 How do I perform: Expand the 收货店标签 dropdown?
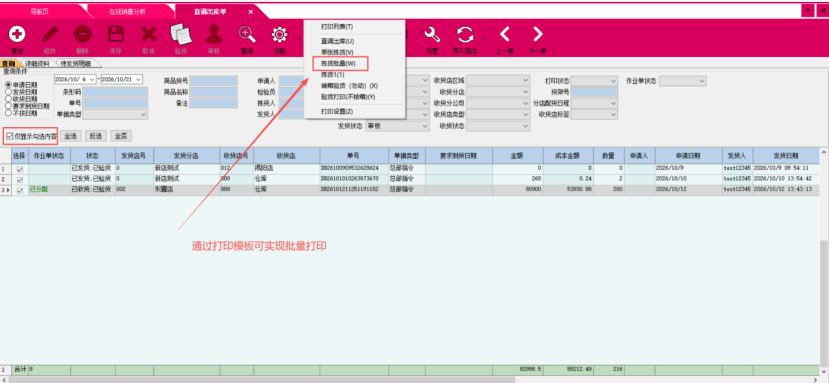[613, 114]
